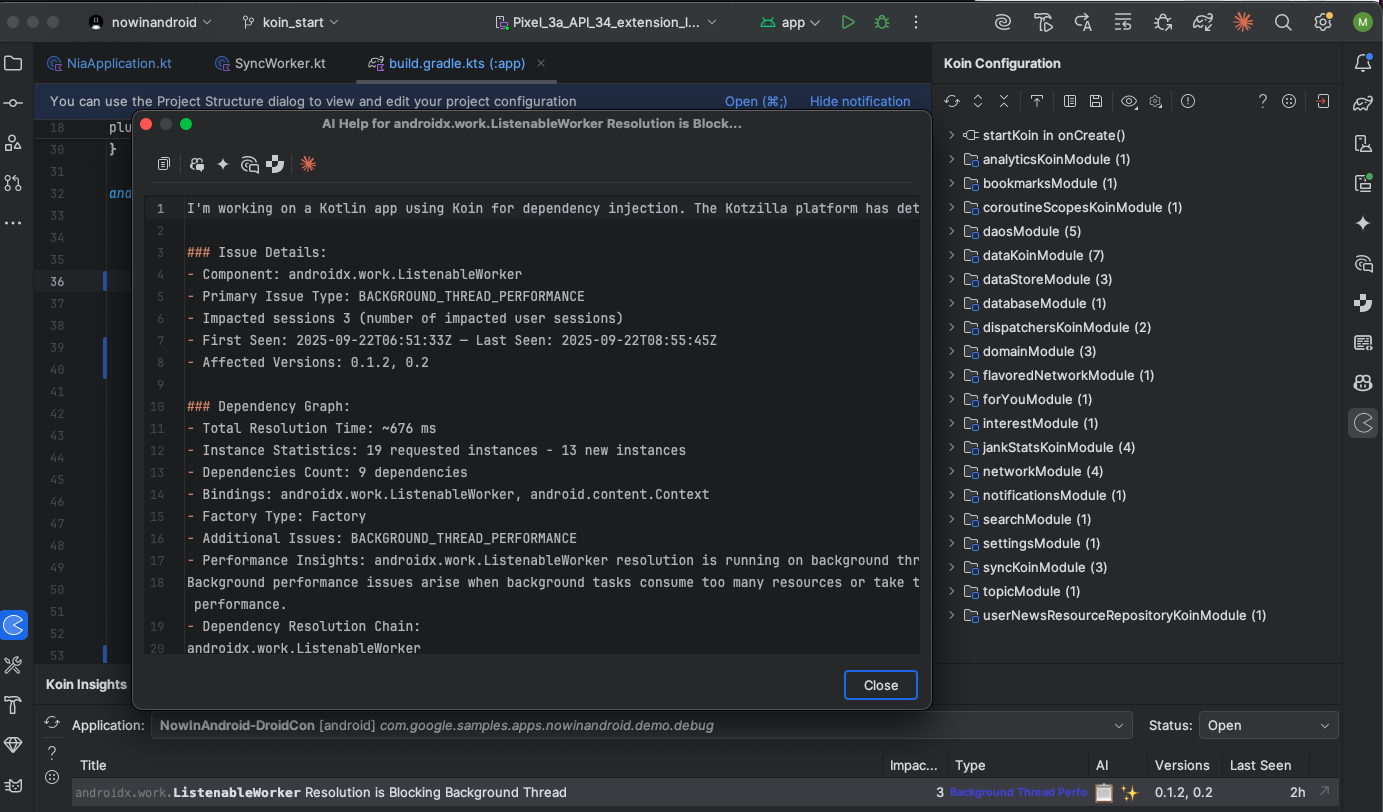
Task: Click the Hide notification link
Action: 859,101
